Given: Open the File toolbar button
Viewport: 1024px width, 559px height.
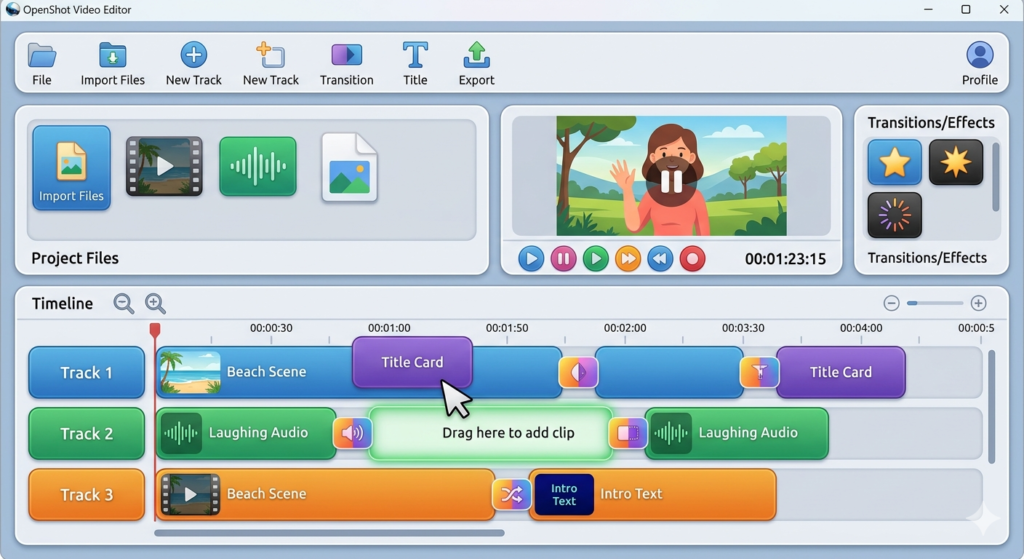Looking at the screenshot, I should coord(42,64).
